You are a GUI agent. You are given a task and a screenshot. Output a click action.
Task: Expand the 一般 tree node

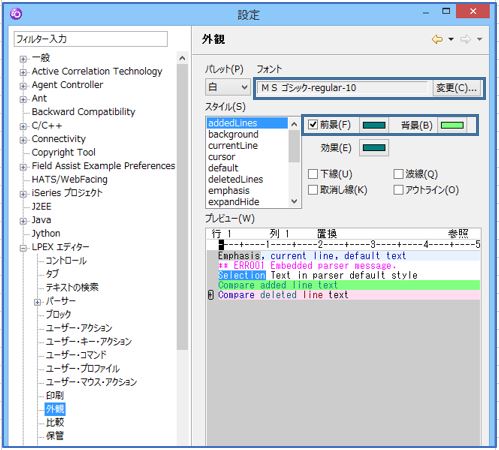(23, 59)
